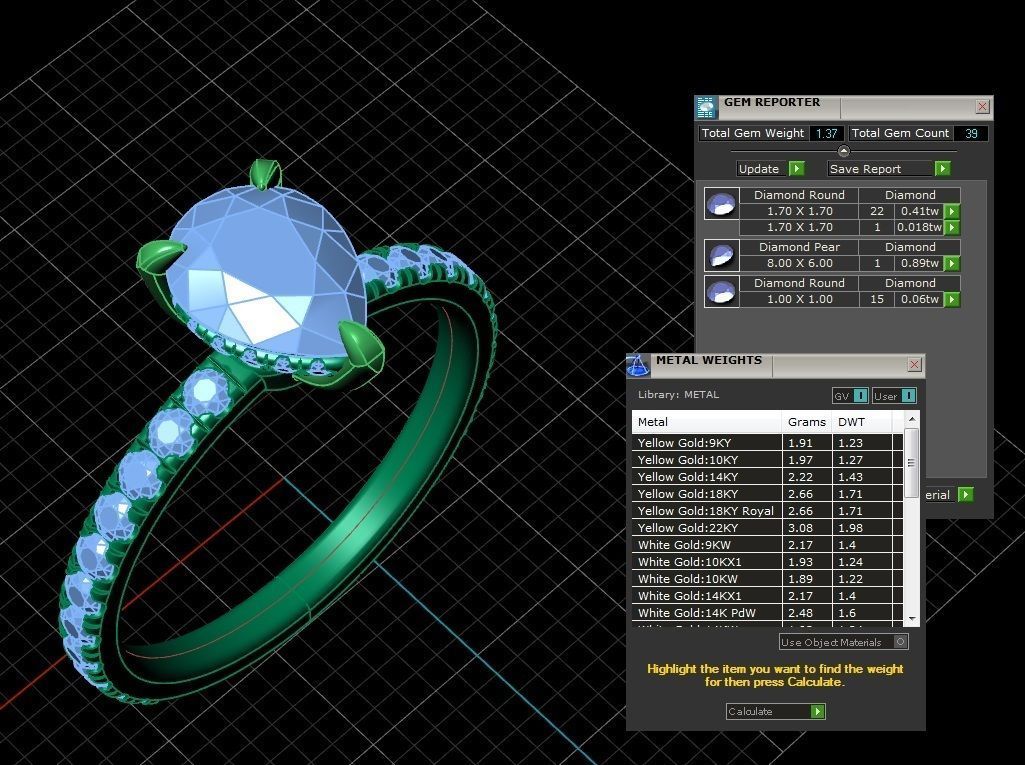Screen dimensions: 1025x765
Task: Select White Gold:14K PdW row
Action: pos(767,613)
